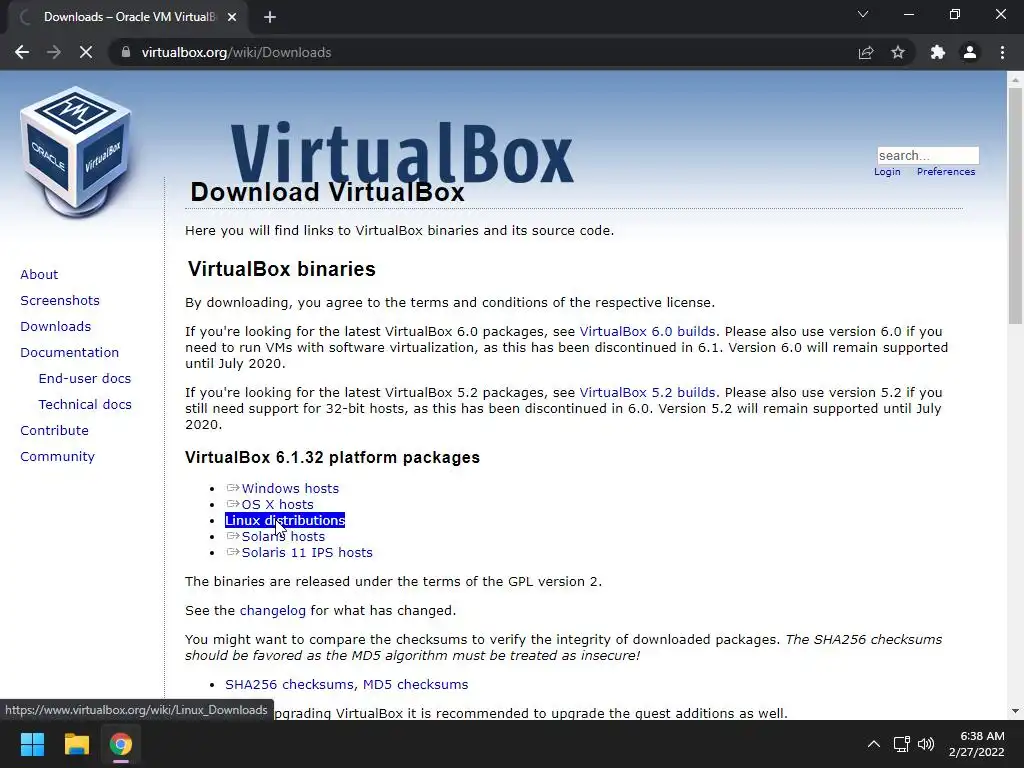The image size is (1024, 768).
Task: Open the Windows Start menu
Action: 32,744
